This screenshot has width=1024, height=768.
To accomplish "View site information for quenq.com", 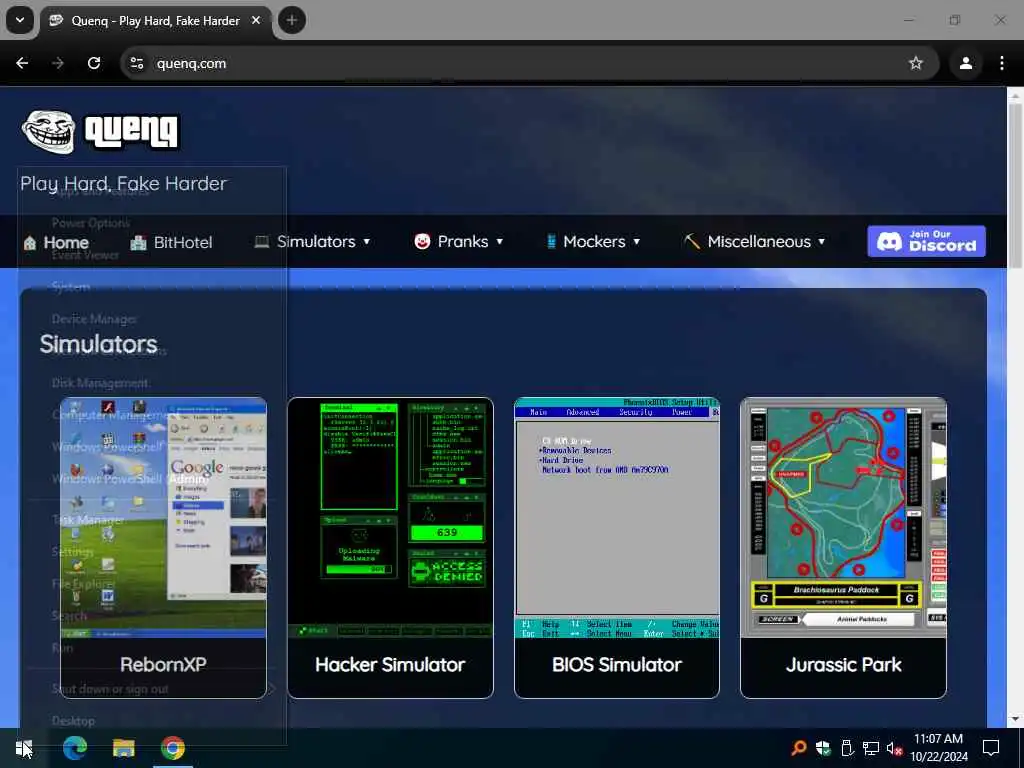I will point(137,63).
